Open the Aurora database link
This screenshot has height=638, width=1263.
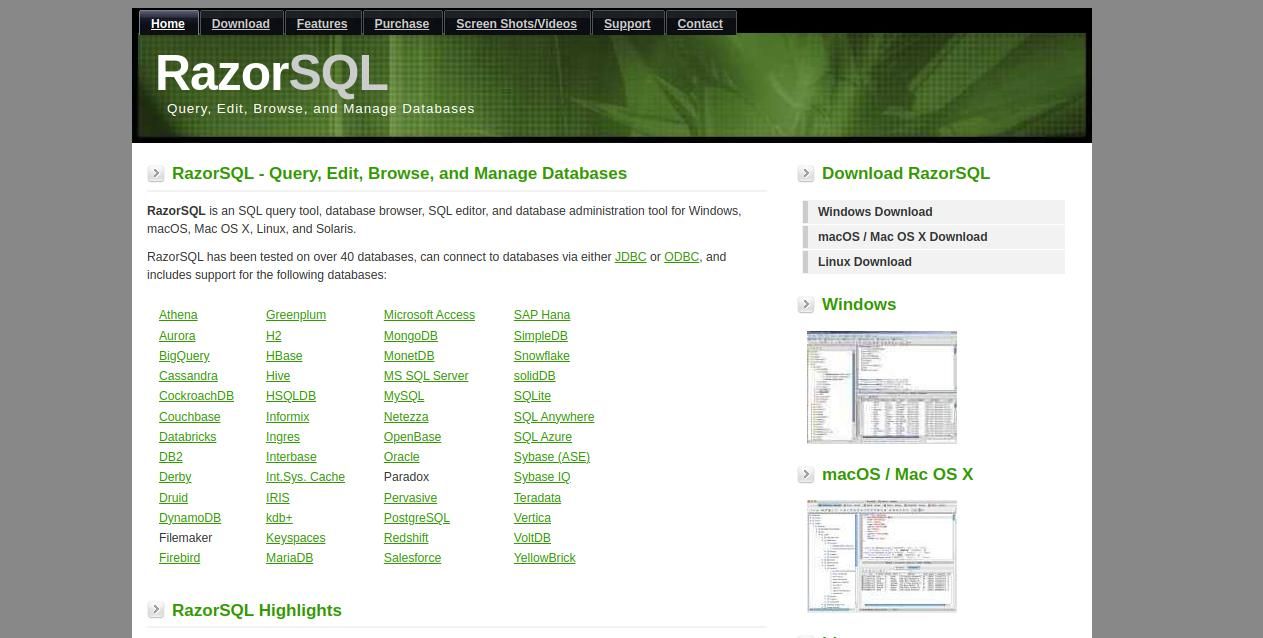click(x=177, y=336)
